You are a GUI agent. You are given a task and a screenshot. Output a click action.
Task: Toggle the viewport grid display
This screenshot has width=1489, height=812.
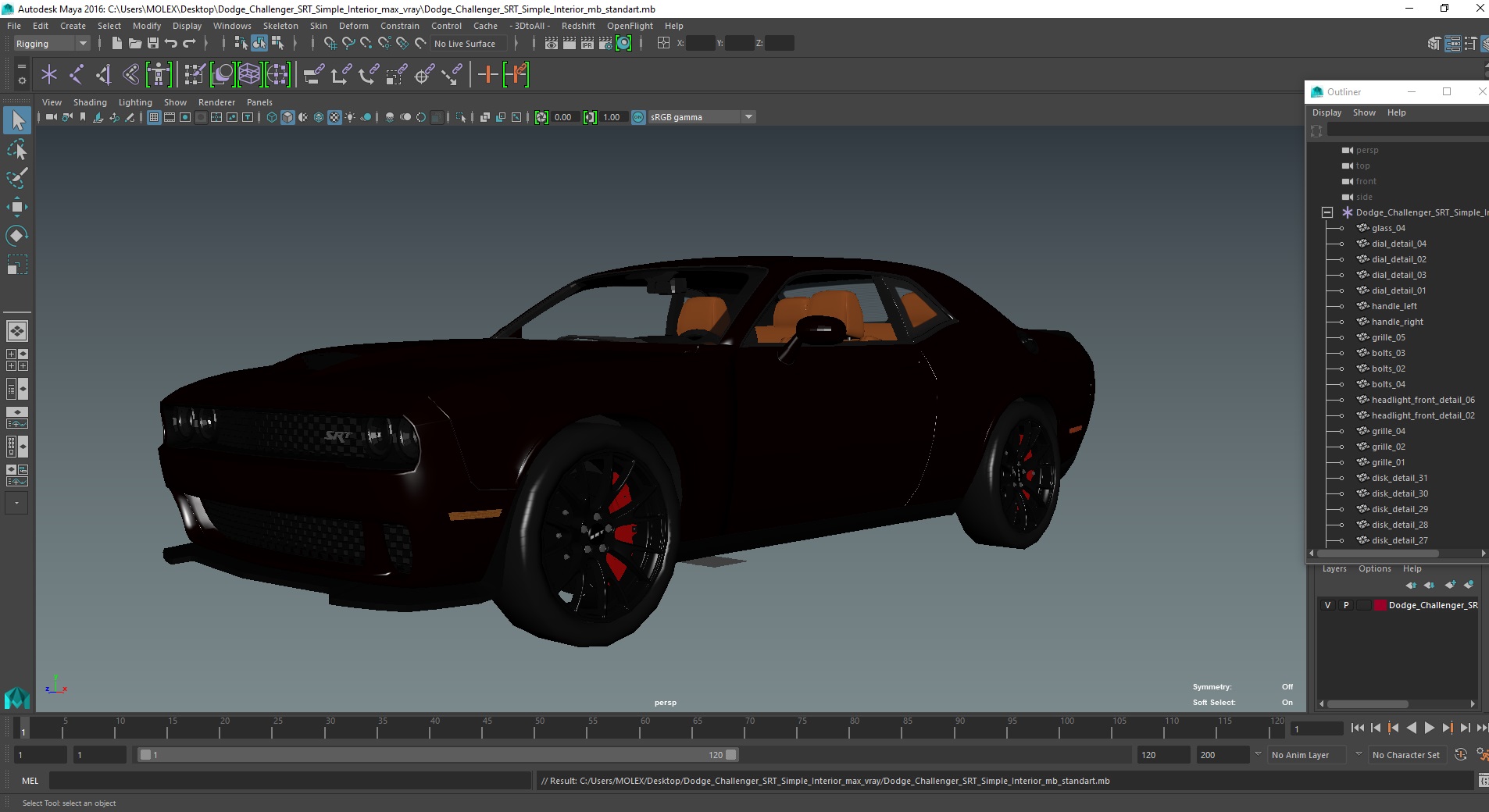154,117
